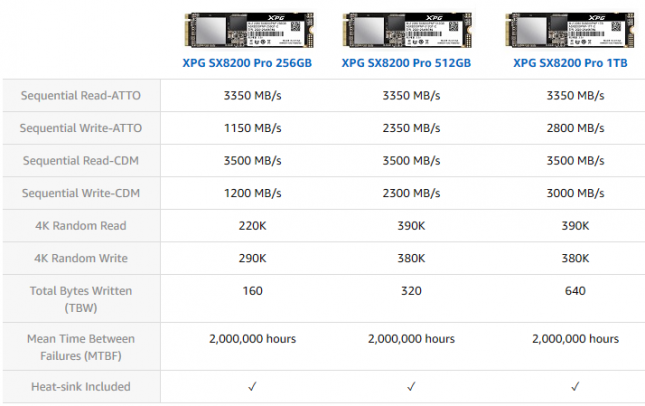Click 512GB 4K Random Write 380K value
This screenshot has height=406, width=645.
tap(411, 258)
